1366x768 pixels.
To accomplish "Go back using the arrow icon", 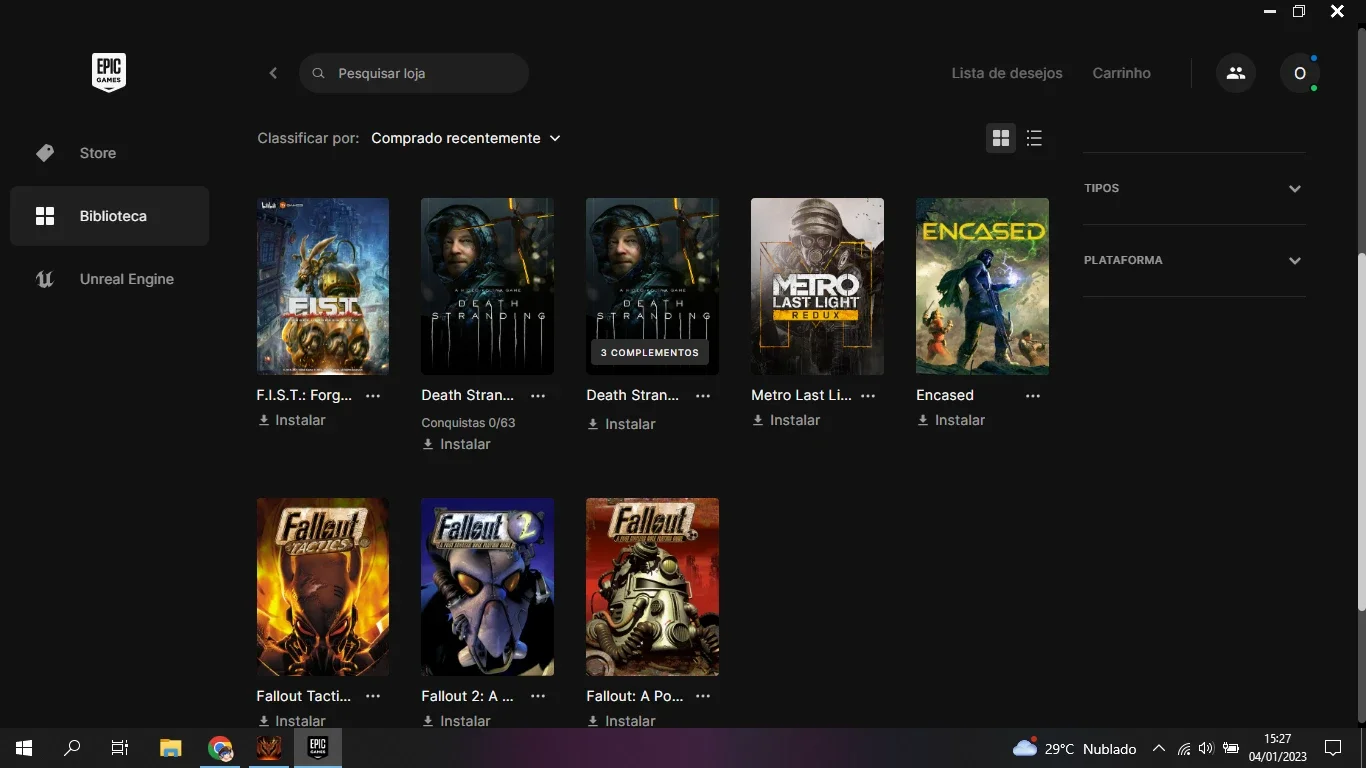I will (x=273, y=73).
